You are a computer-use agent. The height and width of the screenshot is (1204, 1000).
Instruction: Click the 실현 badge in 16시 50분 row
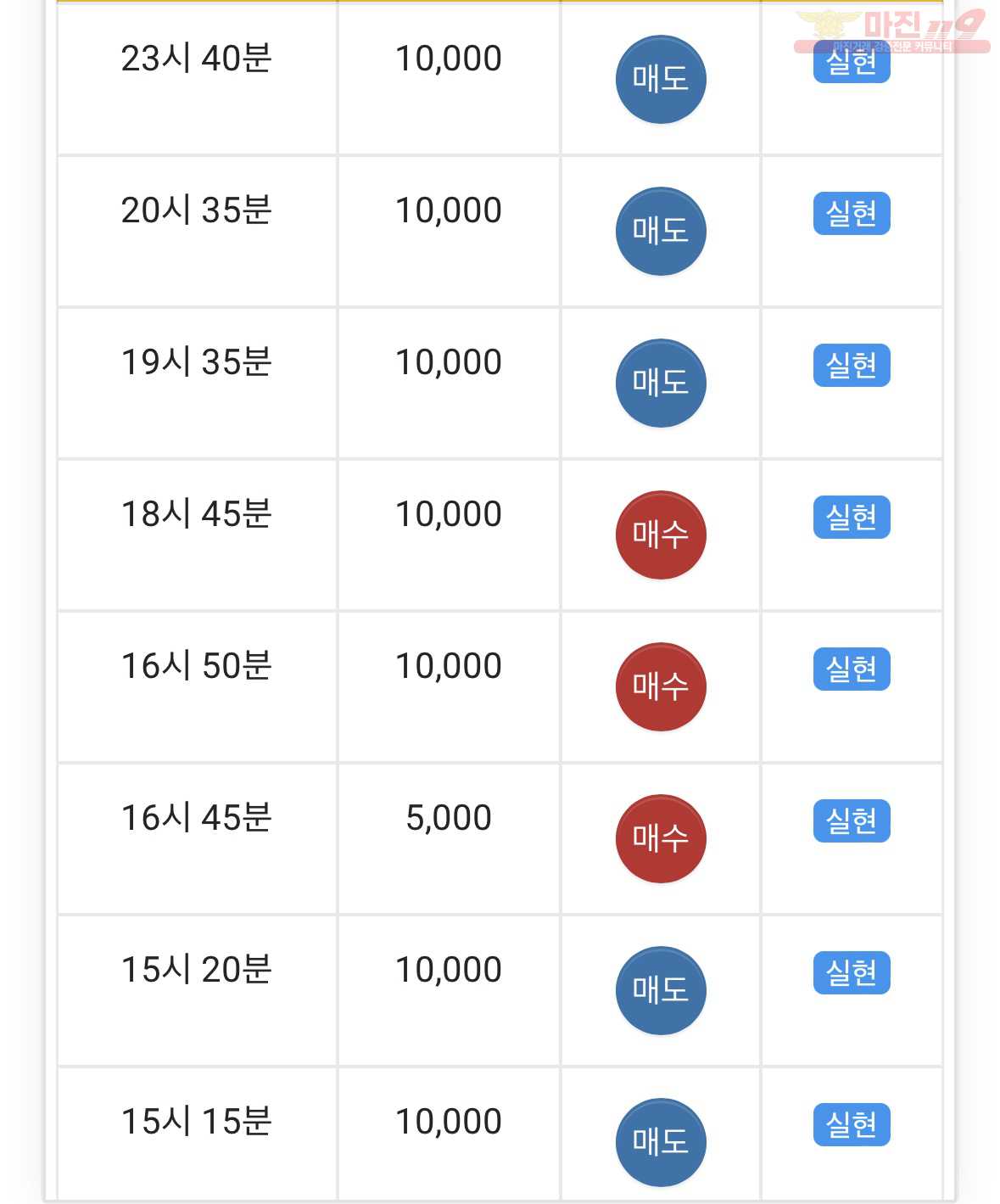[852, 669]
